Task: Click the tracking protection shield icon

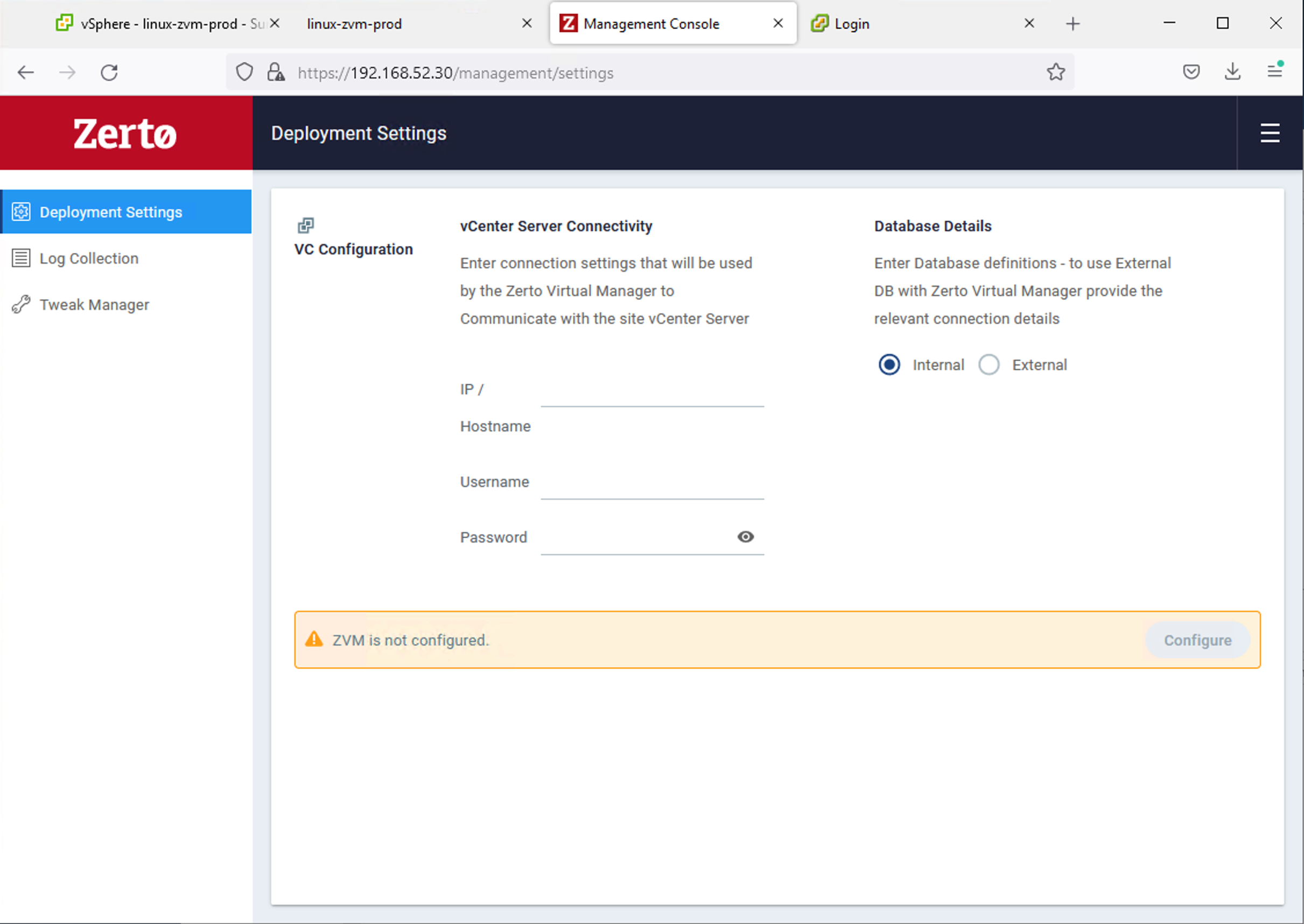Action: [244, 72]
